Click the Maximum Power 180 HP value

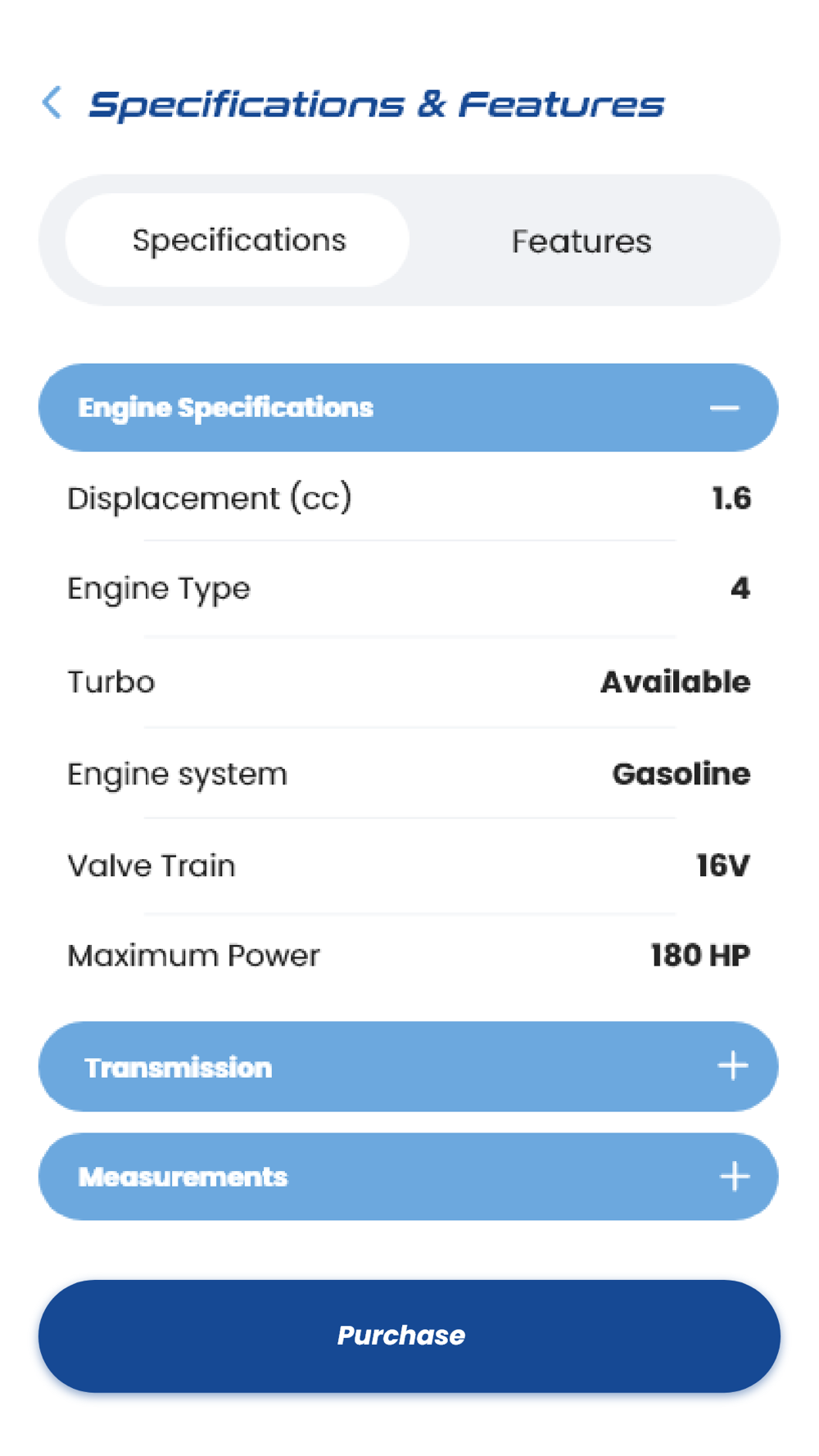click(701, 956)
